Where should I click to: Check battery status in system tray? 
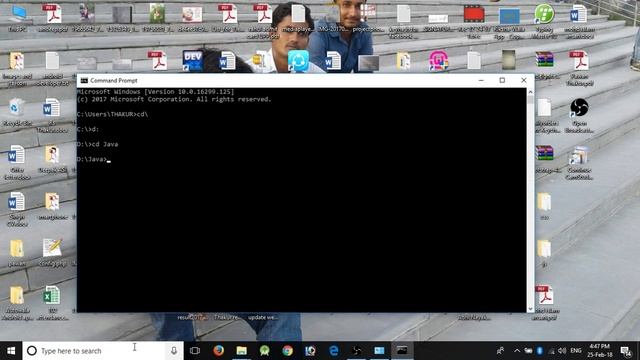[x=528, y=351]
